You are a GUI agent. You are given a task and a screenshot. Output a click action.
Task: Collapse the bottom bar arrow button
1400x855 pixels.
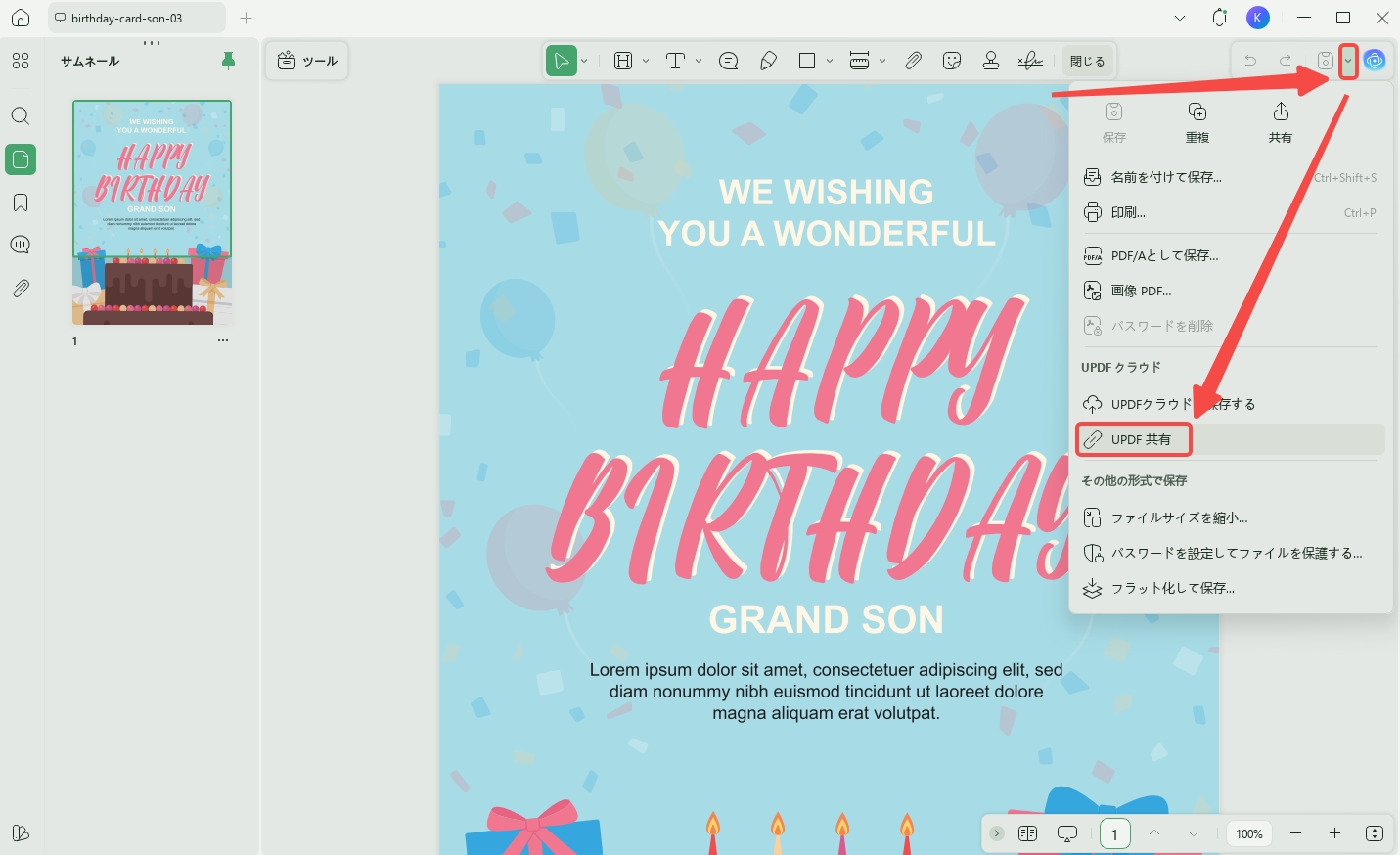click(x=997, y=833)
